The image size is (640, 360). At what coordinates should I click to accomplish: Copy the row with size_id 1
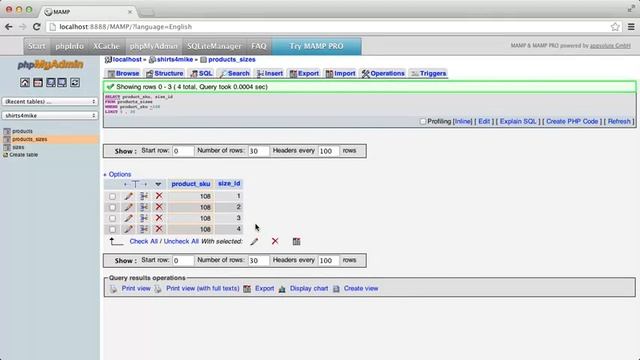pyautogui.click(x=144, y=196)
